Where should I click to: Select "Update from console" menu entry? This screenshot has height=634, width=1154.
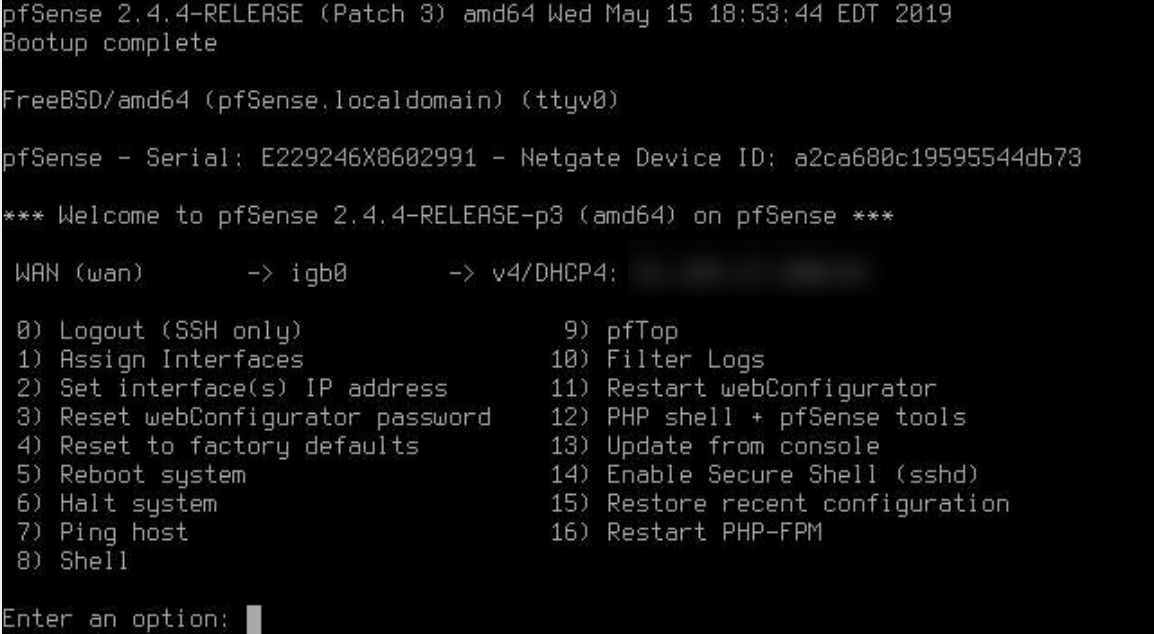pyautogui.click(x=743, y=445)
